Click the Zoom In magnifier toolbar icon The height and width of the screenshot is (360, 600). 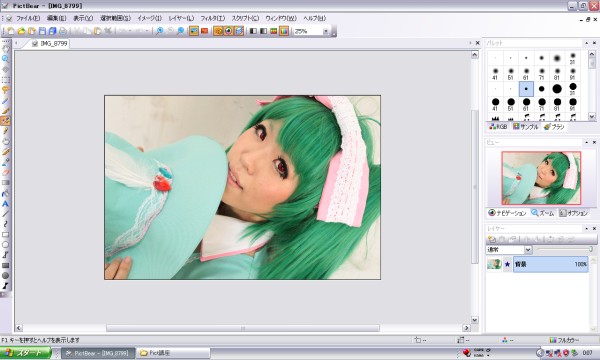pyautogui.click(x=160, y=31)
